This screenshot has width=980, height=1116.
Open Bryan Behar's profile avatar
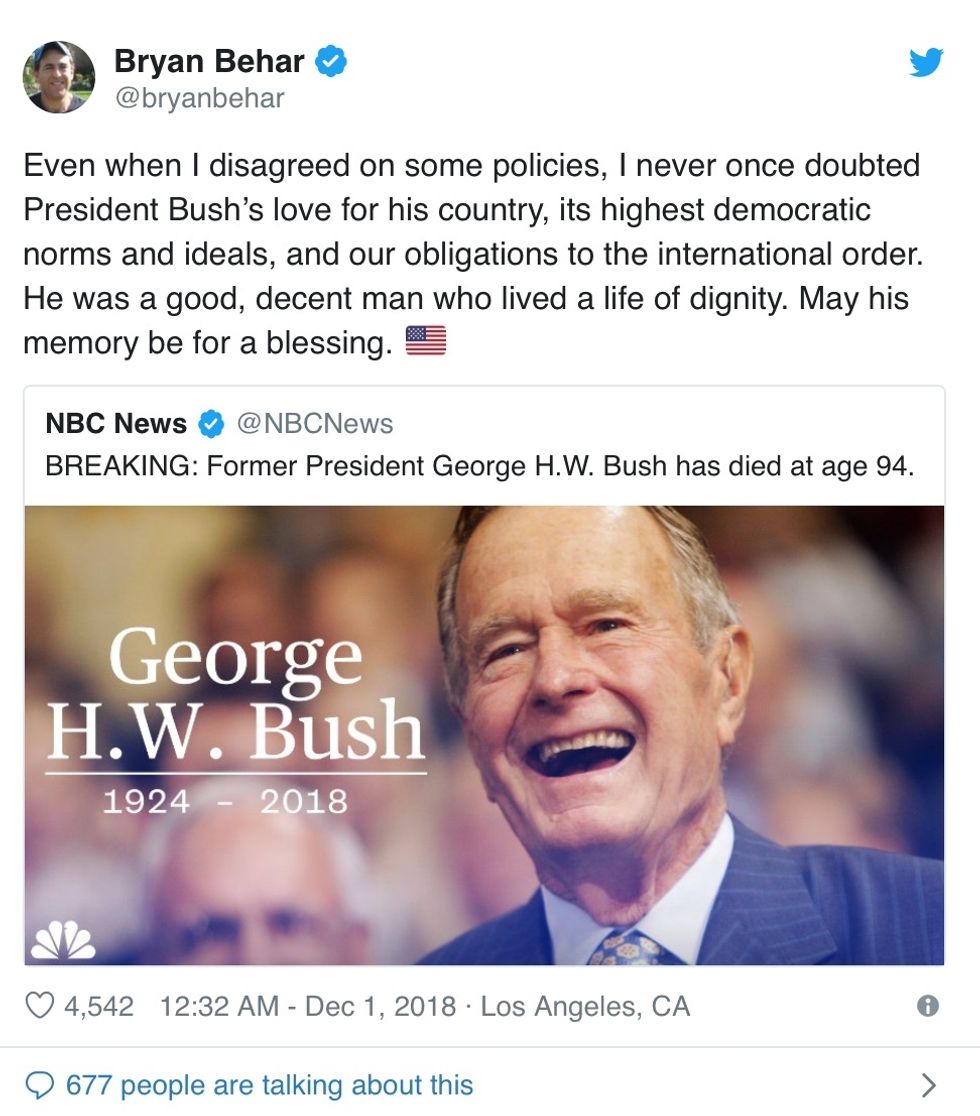[59, 77]
